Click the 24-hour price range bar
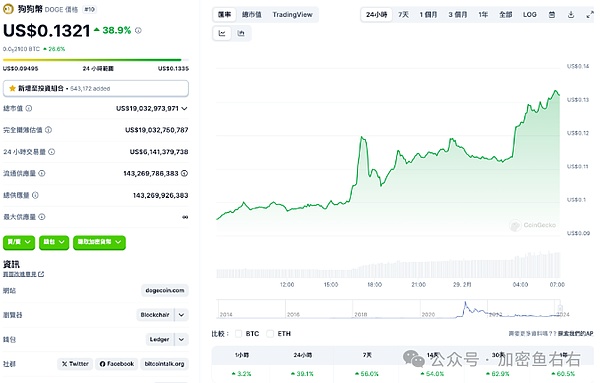600x383 pixels. (96, 60)
